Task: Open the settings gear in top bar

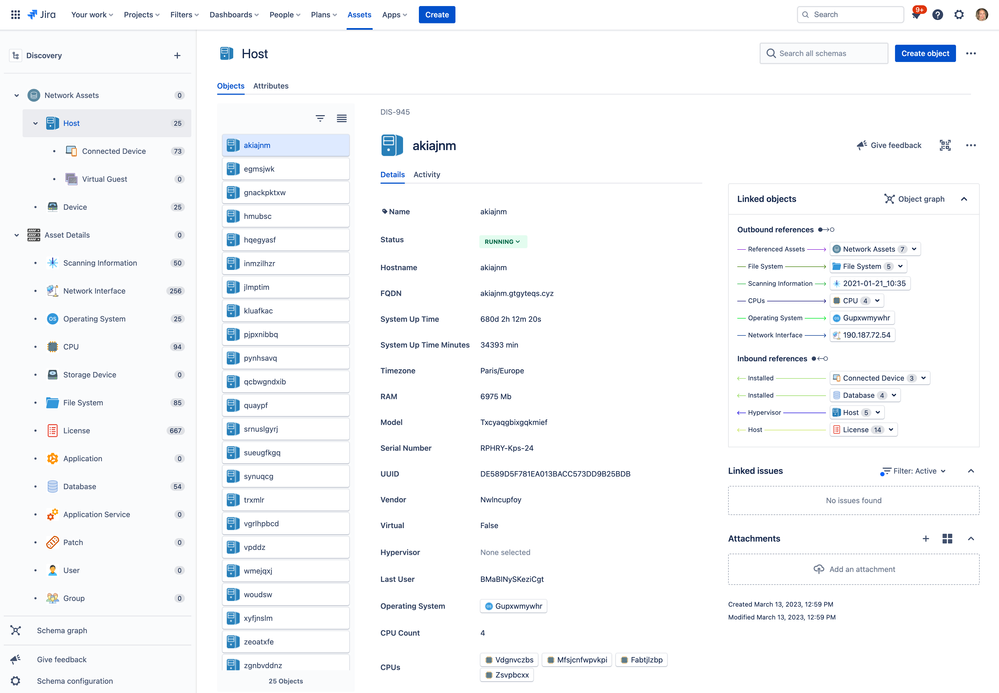Action: click(x=959, y=14)
